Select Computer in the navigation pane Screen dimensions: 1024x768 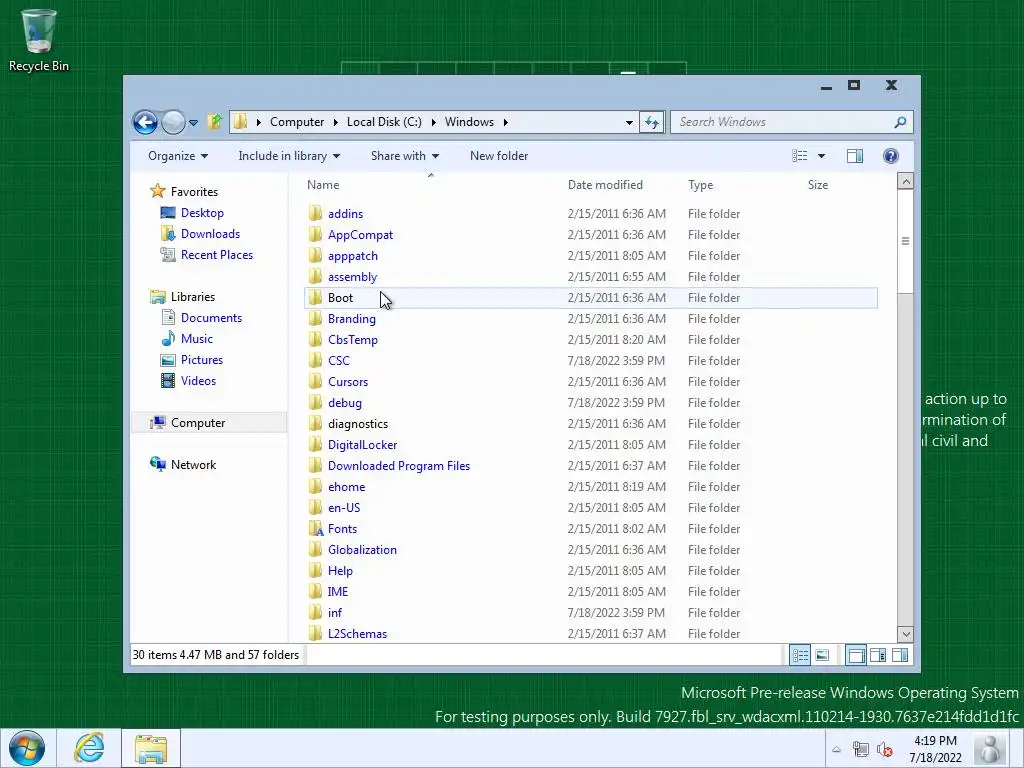pos(198,423)
